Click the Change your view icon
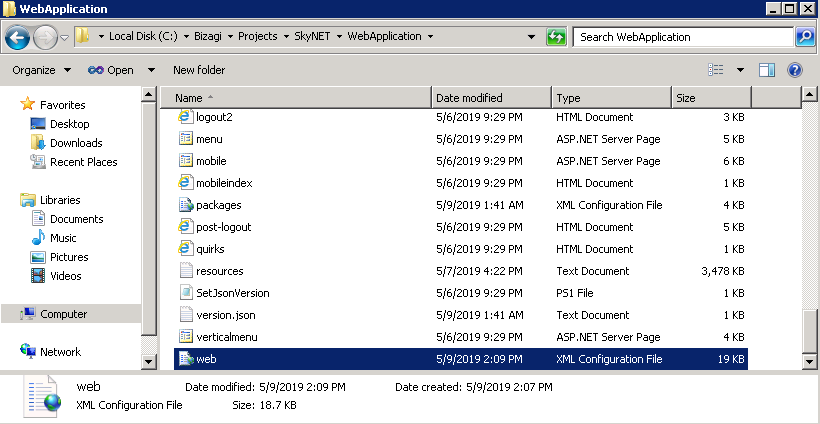The height and width of the screenshot is (424, 820). (x=715, y=70)
